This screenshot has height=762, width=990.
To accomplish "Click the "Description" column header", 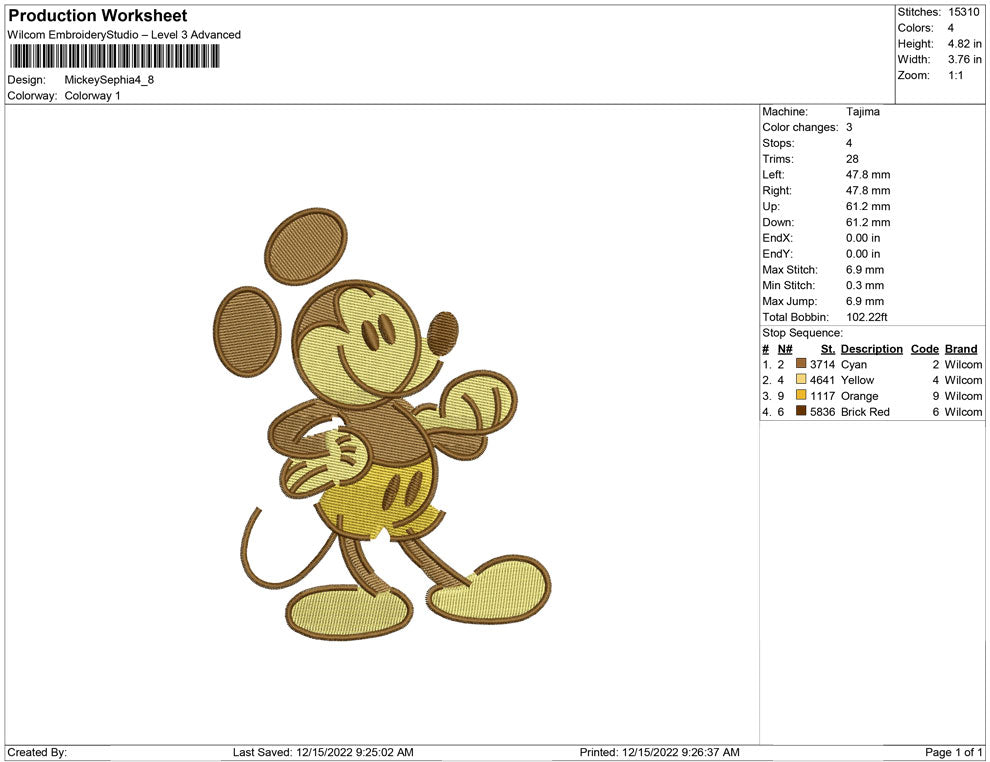I will tap(871, 349).
